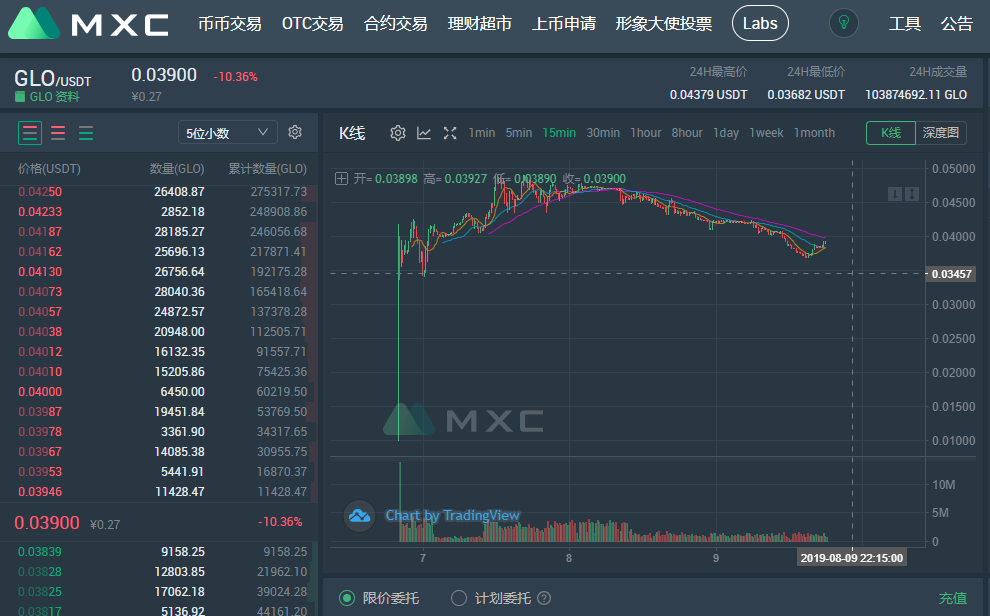Open 理财超市 menu item

click(479, 24)
